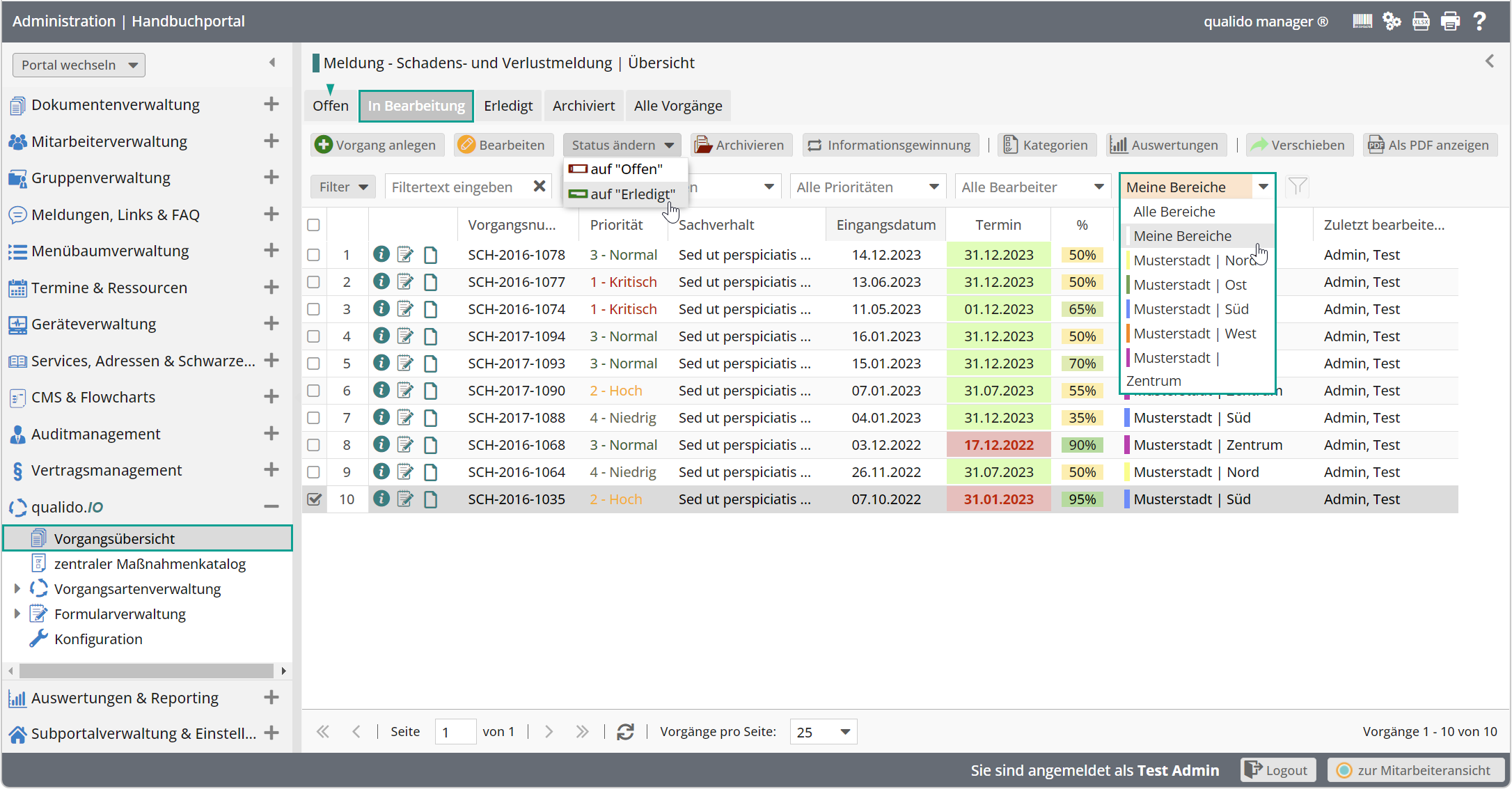Screen dimensions: 1512x789
Task: Check the checkbox for row 1
Action: (x=314, y=255)
